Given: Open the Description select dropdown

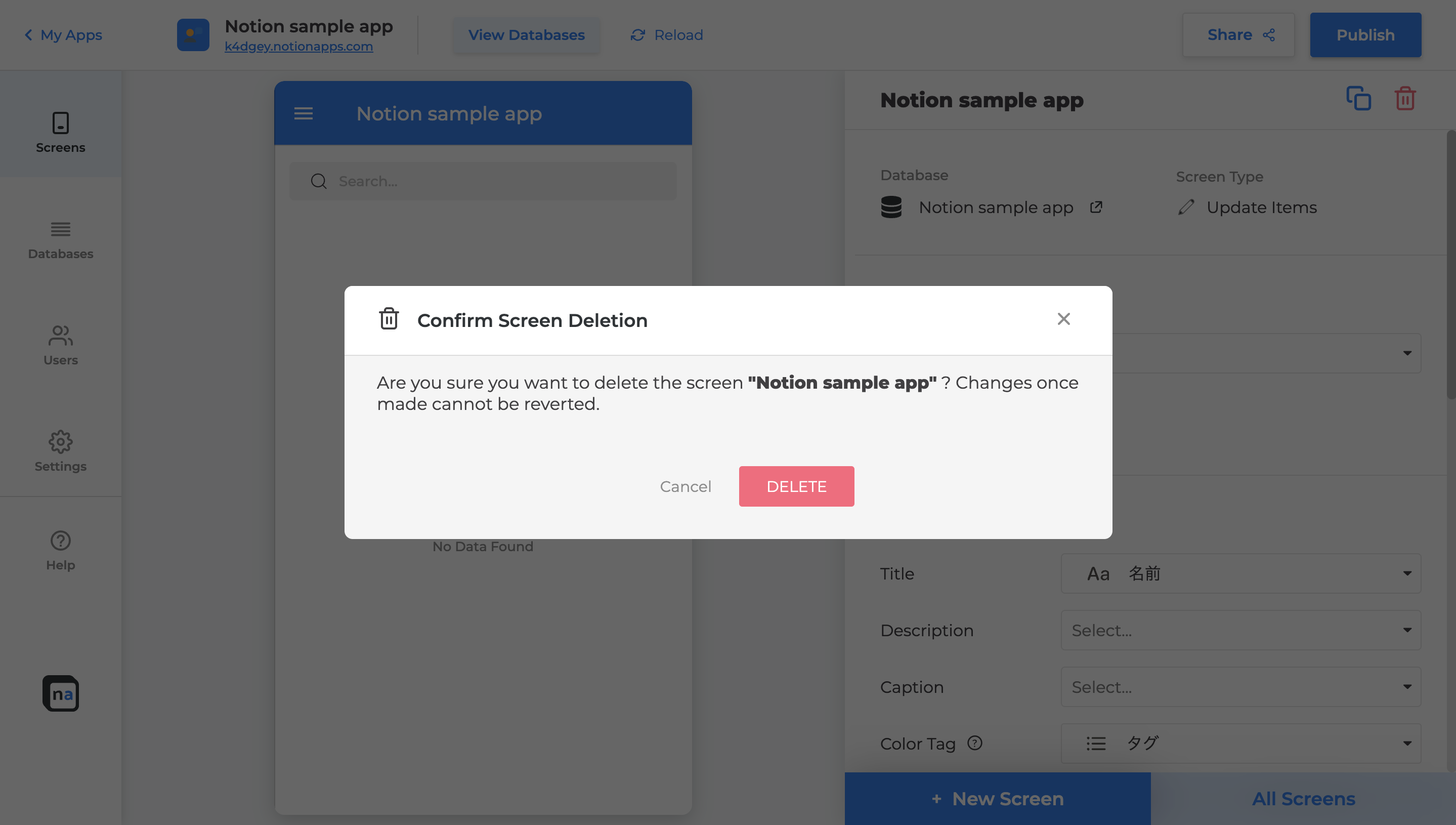Looking at the screenshot, I should pos(1240,630).
